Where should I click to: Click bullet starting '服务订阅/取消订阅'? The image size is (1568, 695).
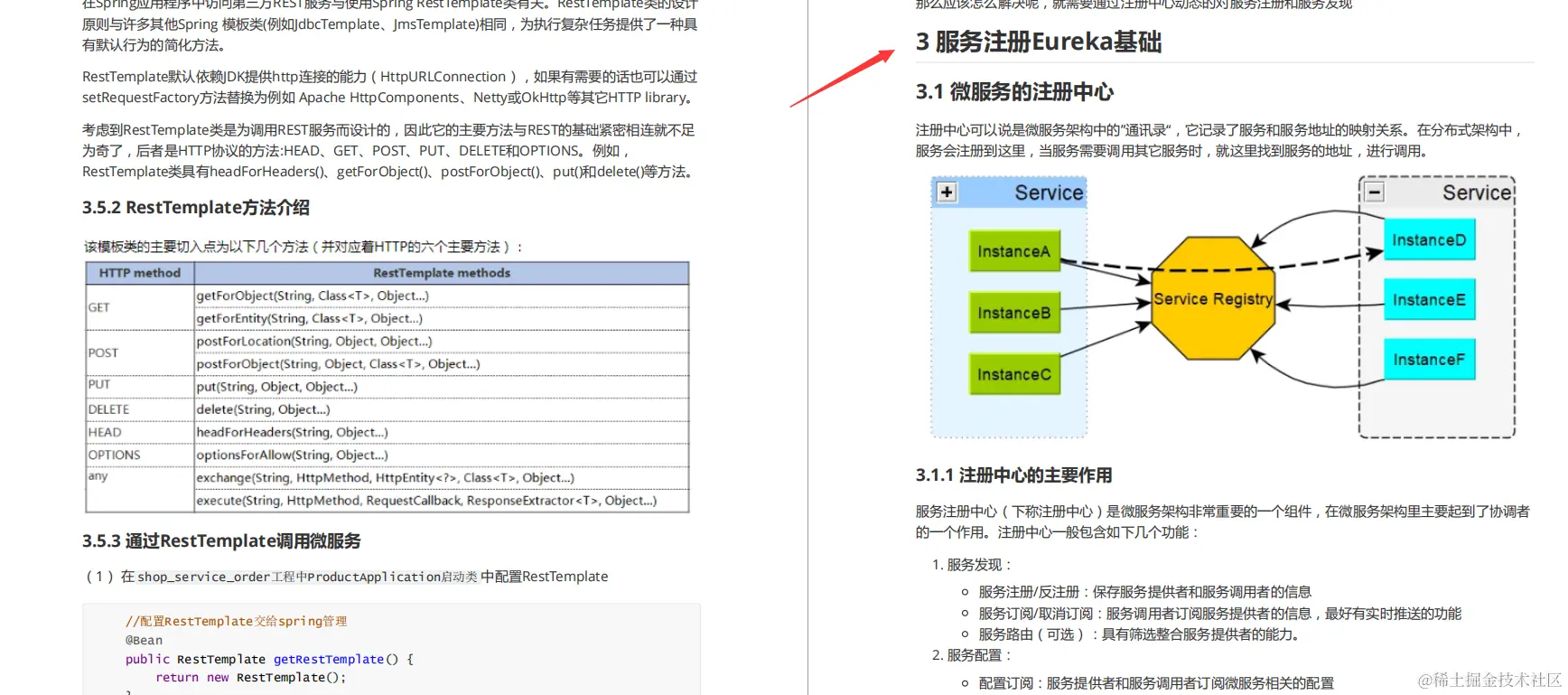1219,614
